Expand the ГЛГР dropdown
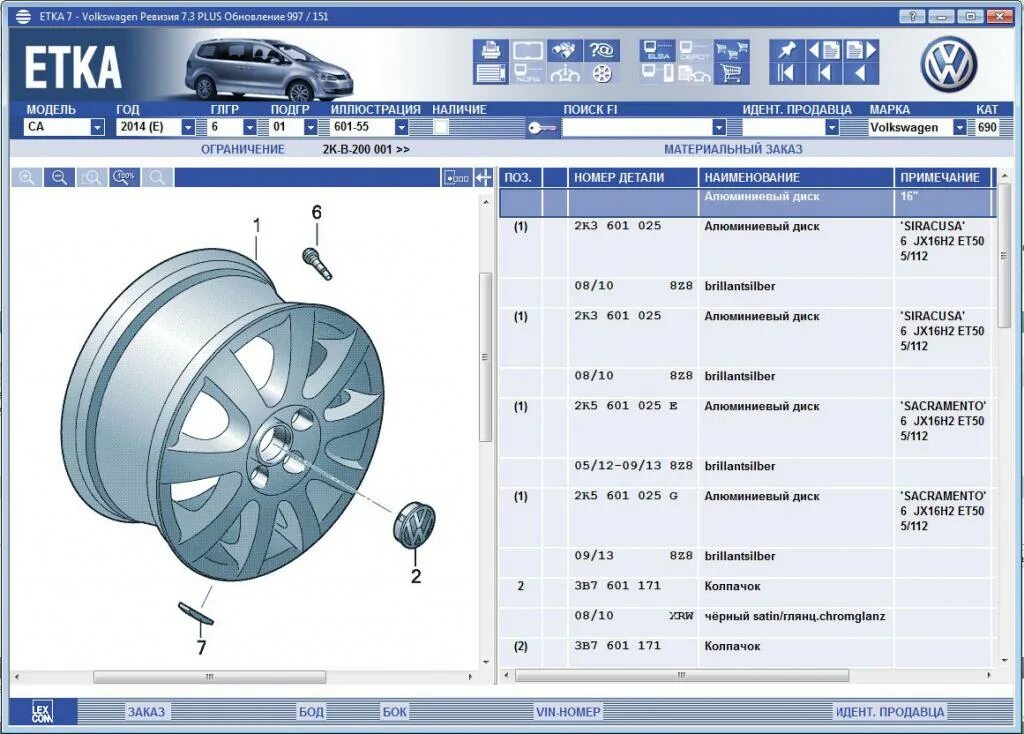1024x734 pixels. pyautogui.click(x=249, y=127)
